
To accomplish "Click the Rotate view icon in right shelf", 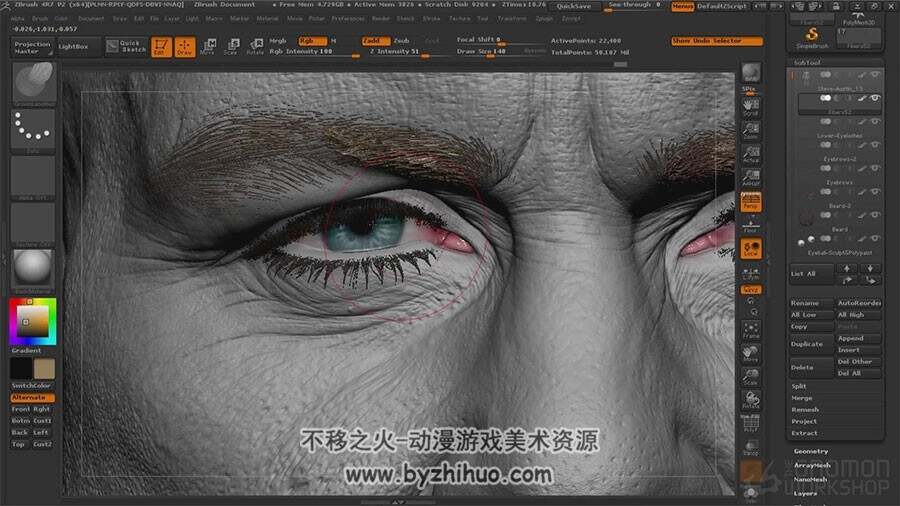I will [x=751, y=400].
